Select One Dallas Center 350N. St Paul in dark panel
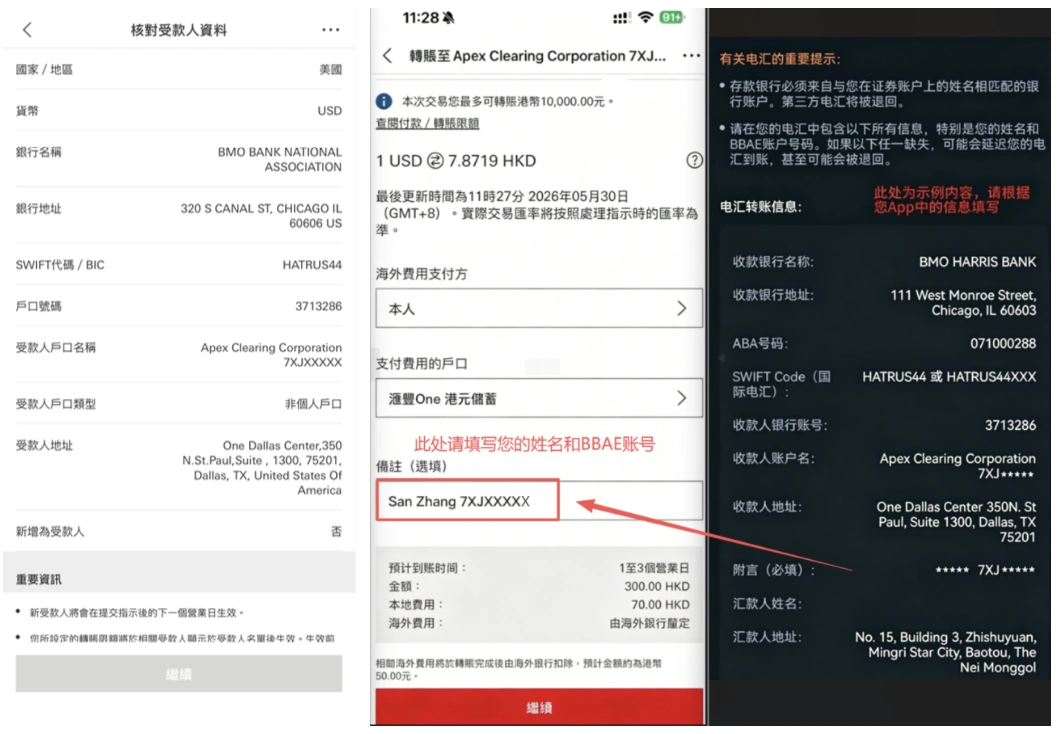The width and height of the screenshot is (1060, 734). [x=956, y=522]
